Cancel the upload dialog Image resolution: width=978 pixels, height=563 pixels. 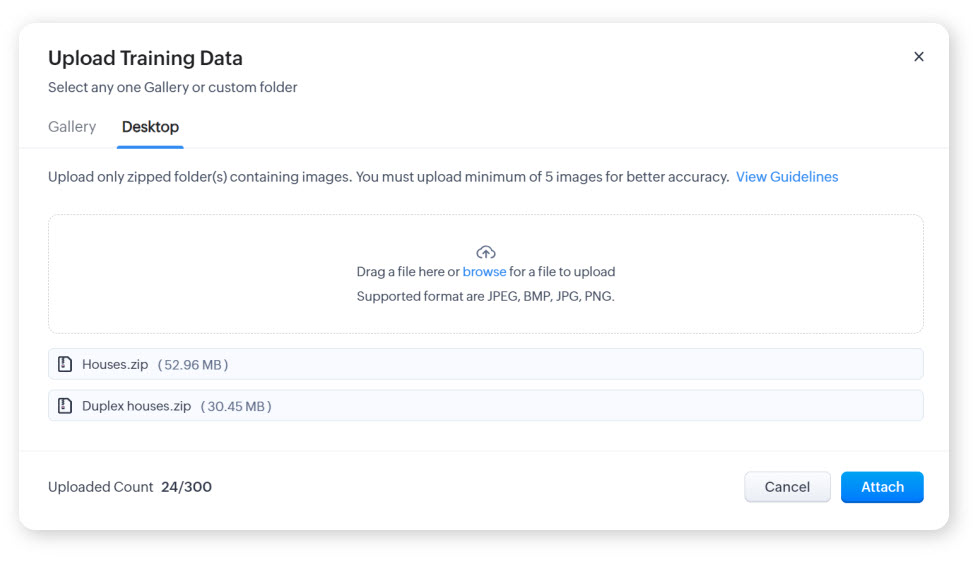pyautogui.click(x=787, y=487)
